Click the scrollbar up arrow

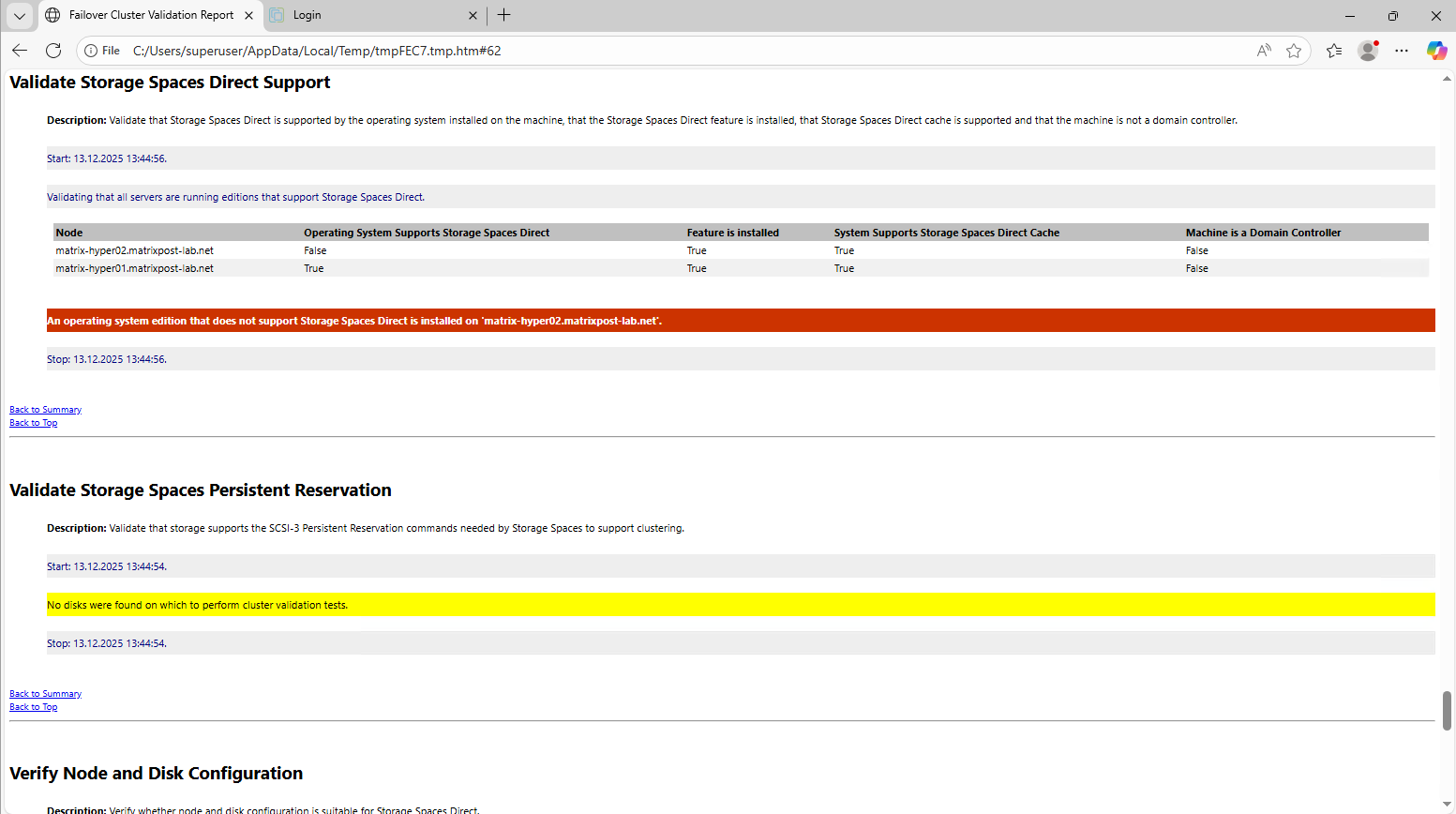pos(1447,78)
